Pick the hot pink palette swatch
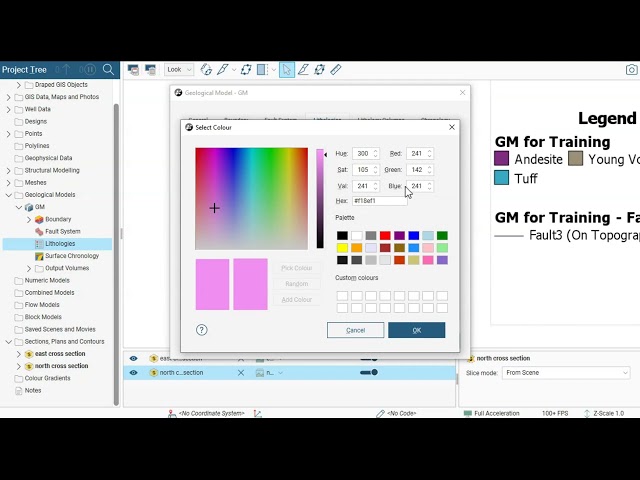The image size is (640, 480). (428, 260)
